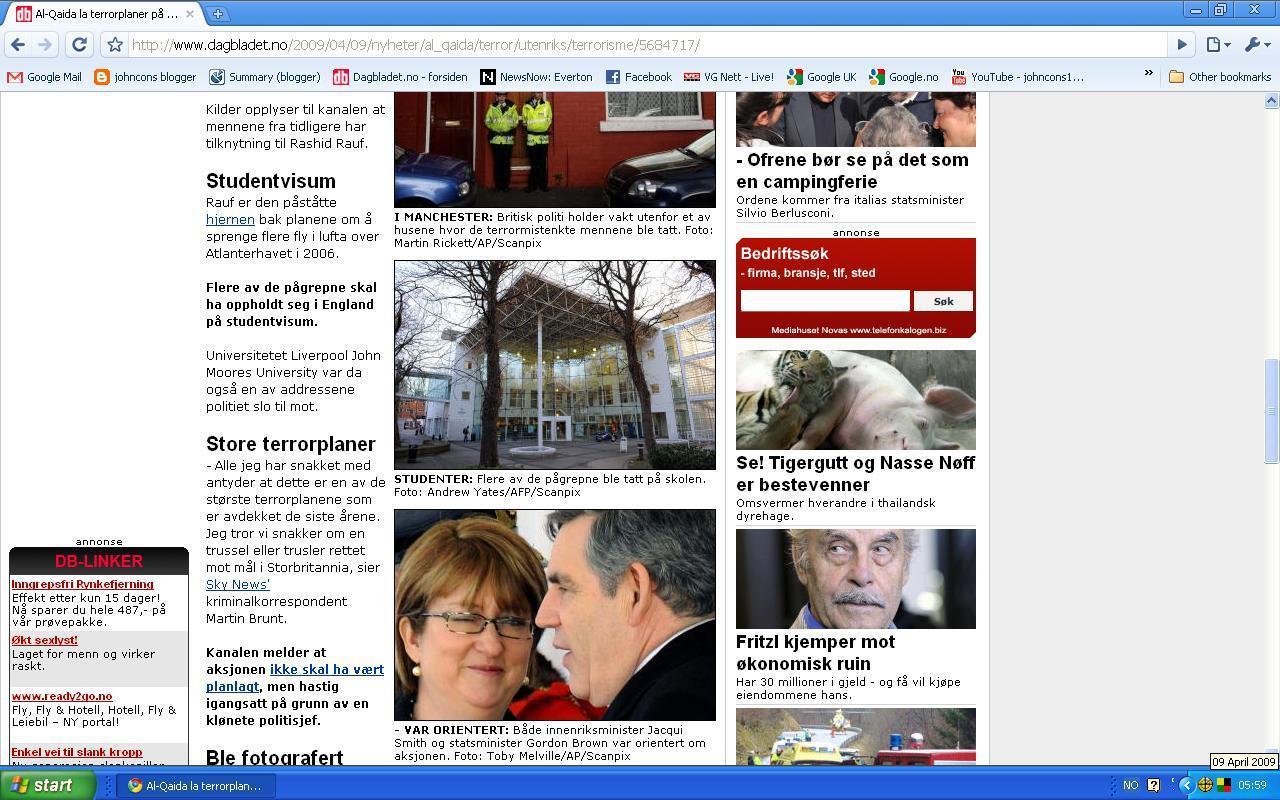Open the 'Økt sexlyst!' ad link
Screen dimensions: 1280x800
click(x=44, y=640)
